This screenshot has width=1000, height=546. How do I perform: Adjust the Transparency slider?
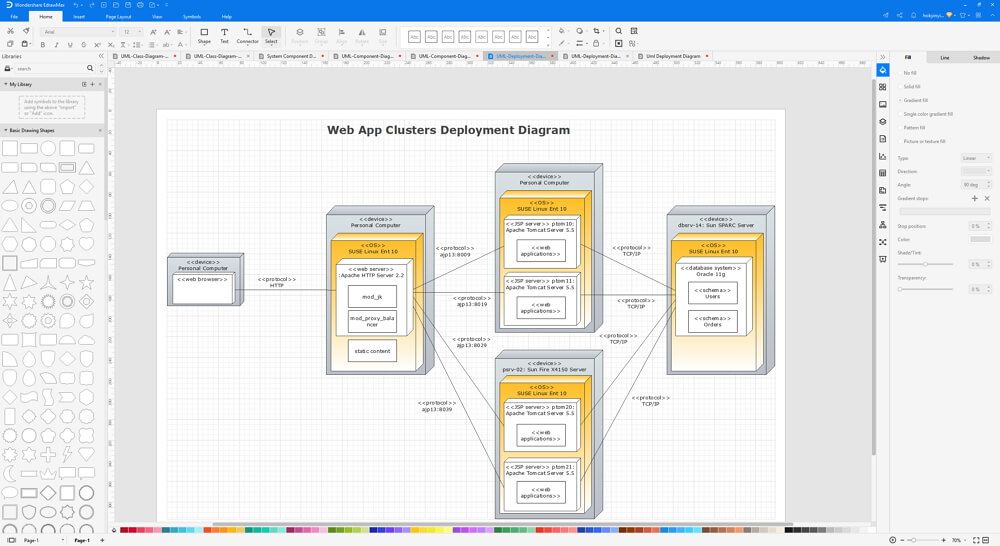click(x=926, y=289)
